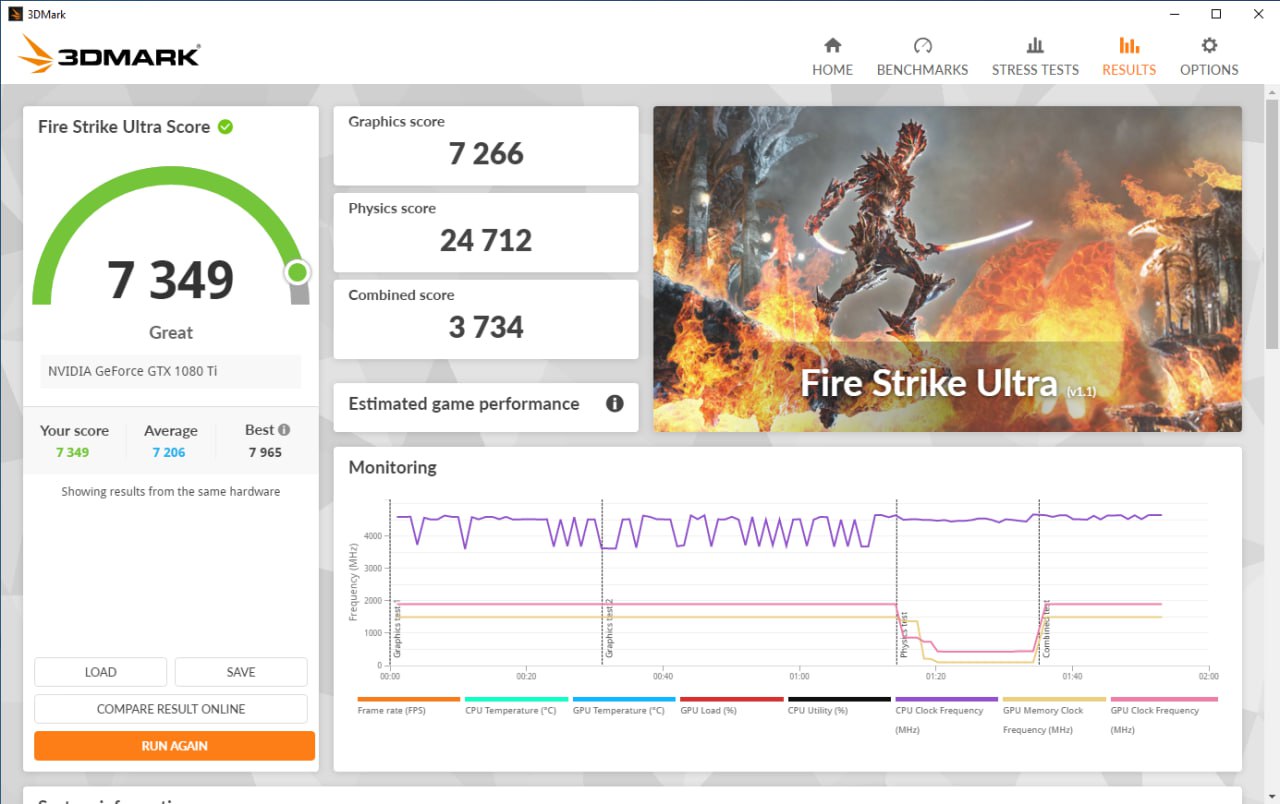Click the Combined score value 3 734

point(486,328)
